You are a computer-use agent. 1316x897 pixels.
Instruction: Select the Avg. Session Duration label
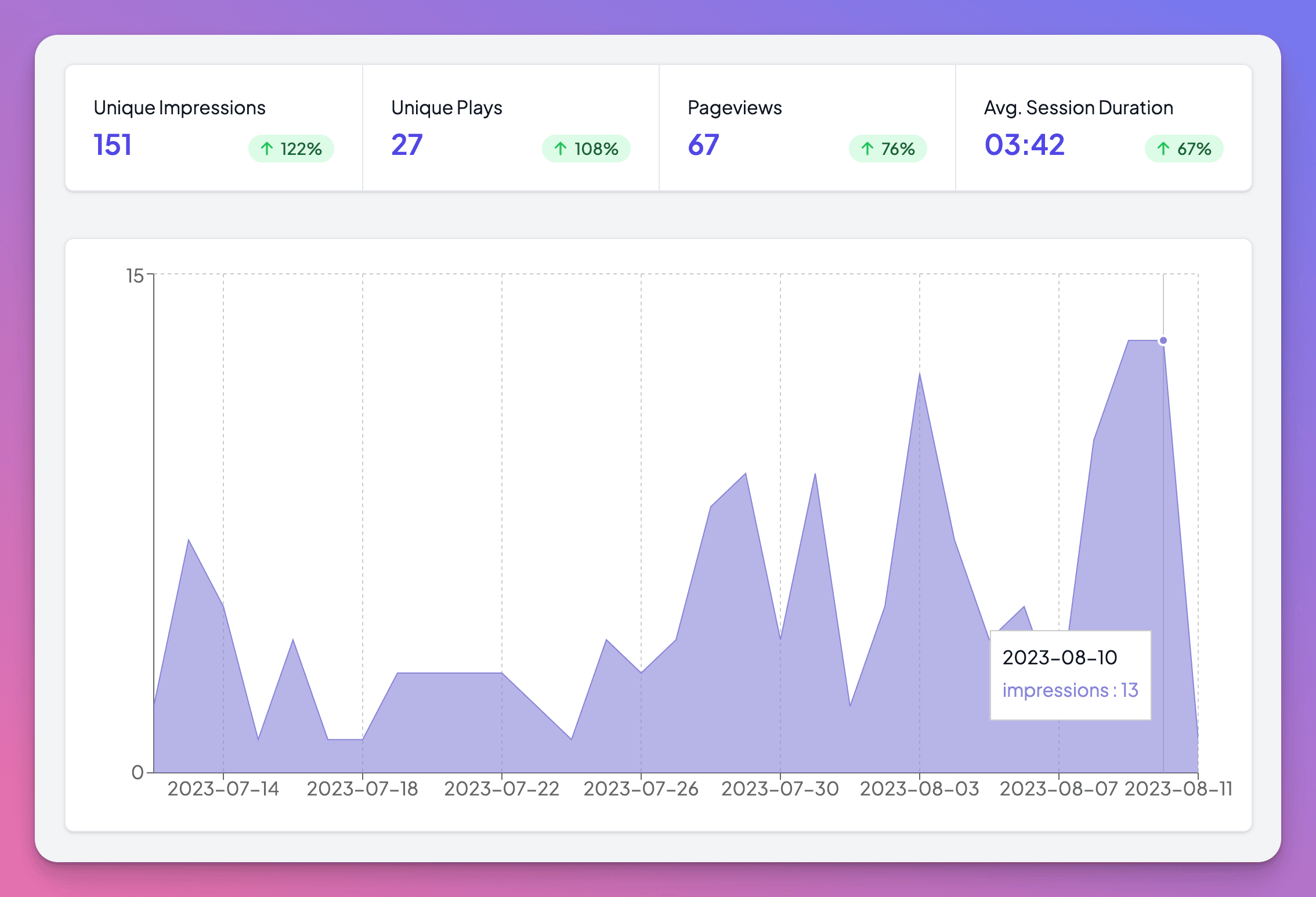[1079, 108]
